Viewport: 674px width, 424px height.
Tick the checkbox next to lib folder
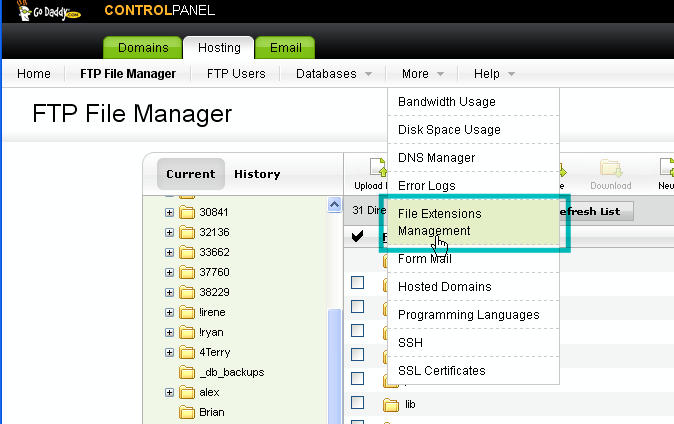[357, 403]
